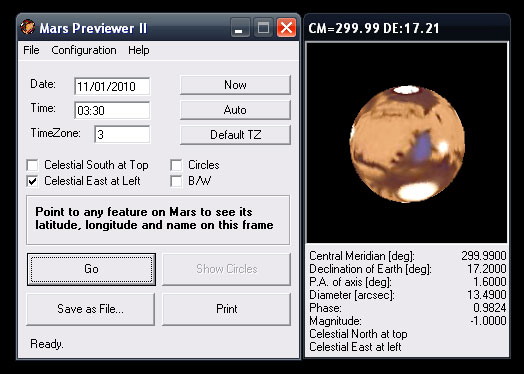
Task: Click the Save as File... button
Action: pyautogui.click(x=90, y=309)
